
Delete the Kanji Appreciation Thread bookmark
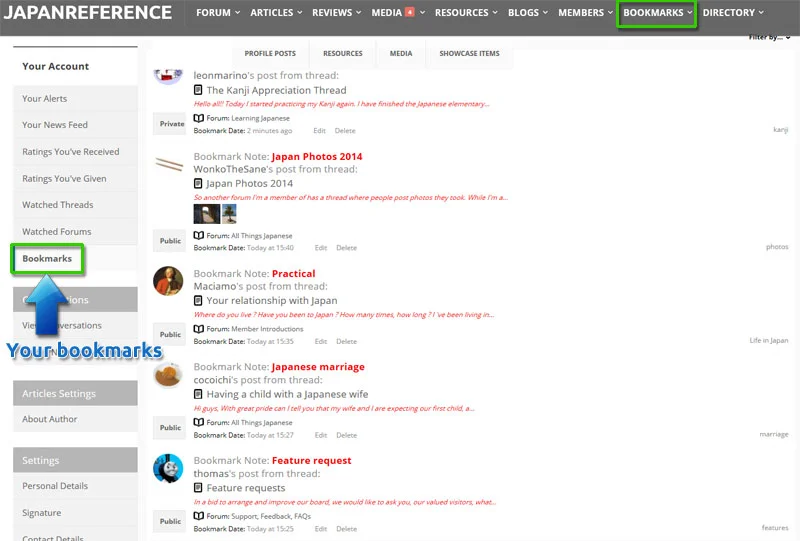tap(345, 131)
